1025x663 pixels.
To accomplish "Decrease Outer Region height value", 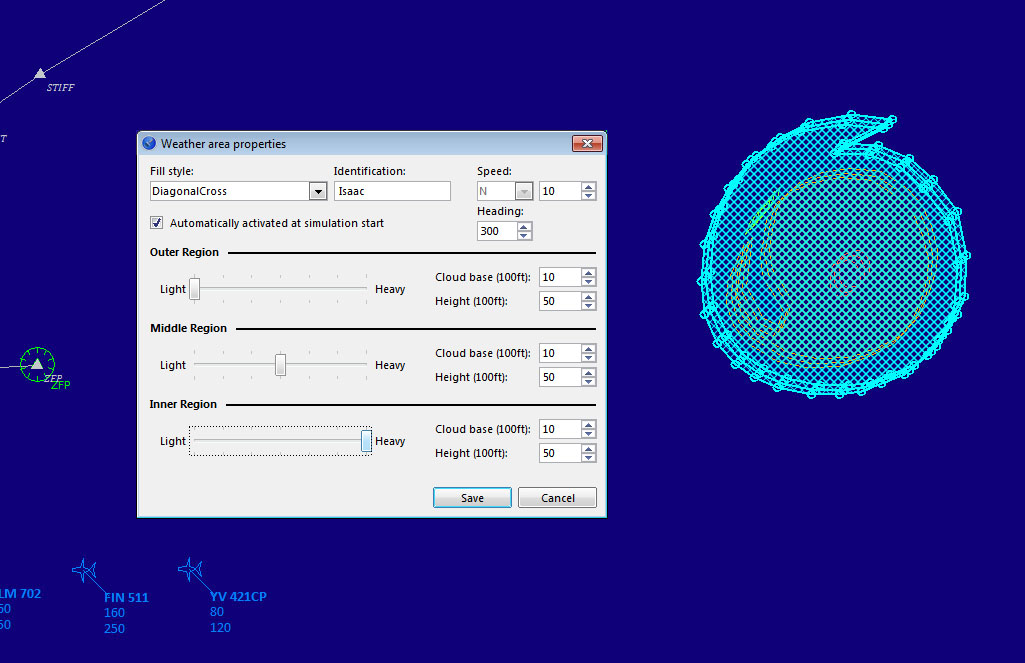I will (x=589, y=305).
